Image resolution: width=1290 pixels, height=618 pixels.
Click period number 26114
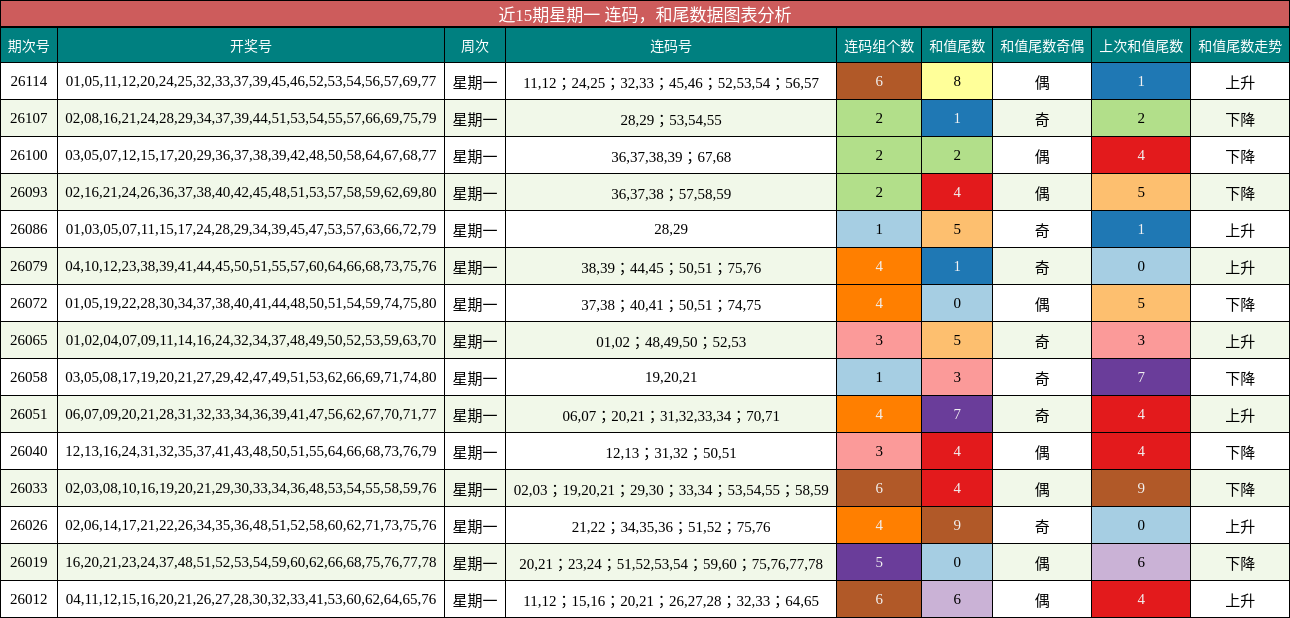coord(29,81)
